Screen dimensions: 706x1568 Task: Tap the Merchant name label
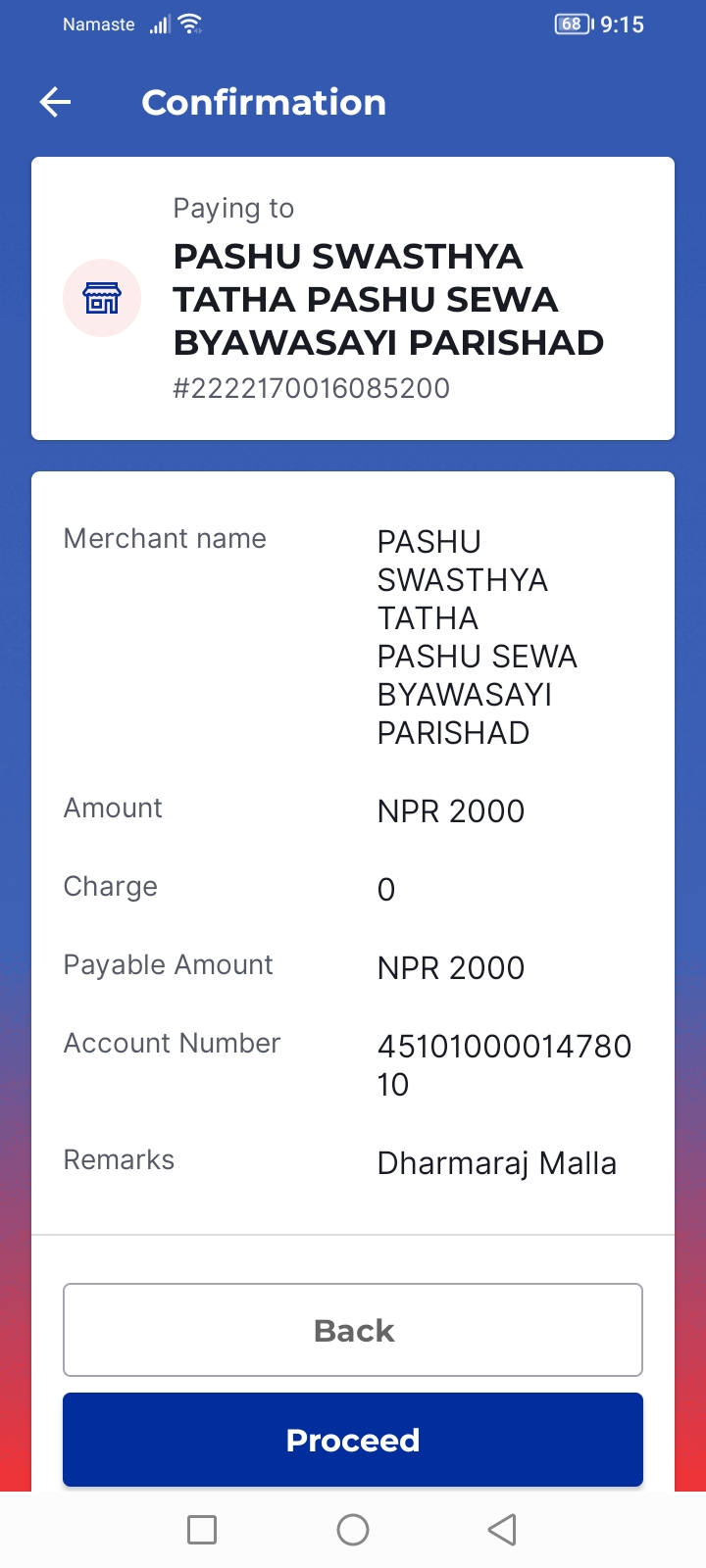(x=165, y=538)
